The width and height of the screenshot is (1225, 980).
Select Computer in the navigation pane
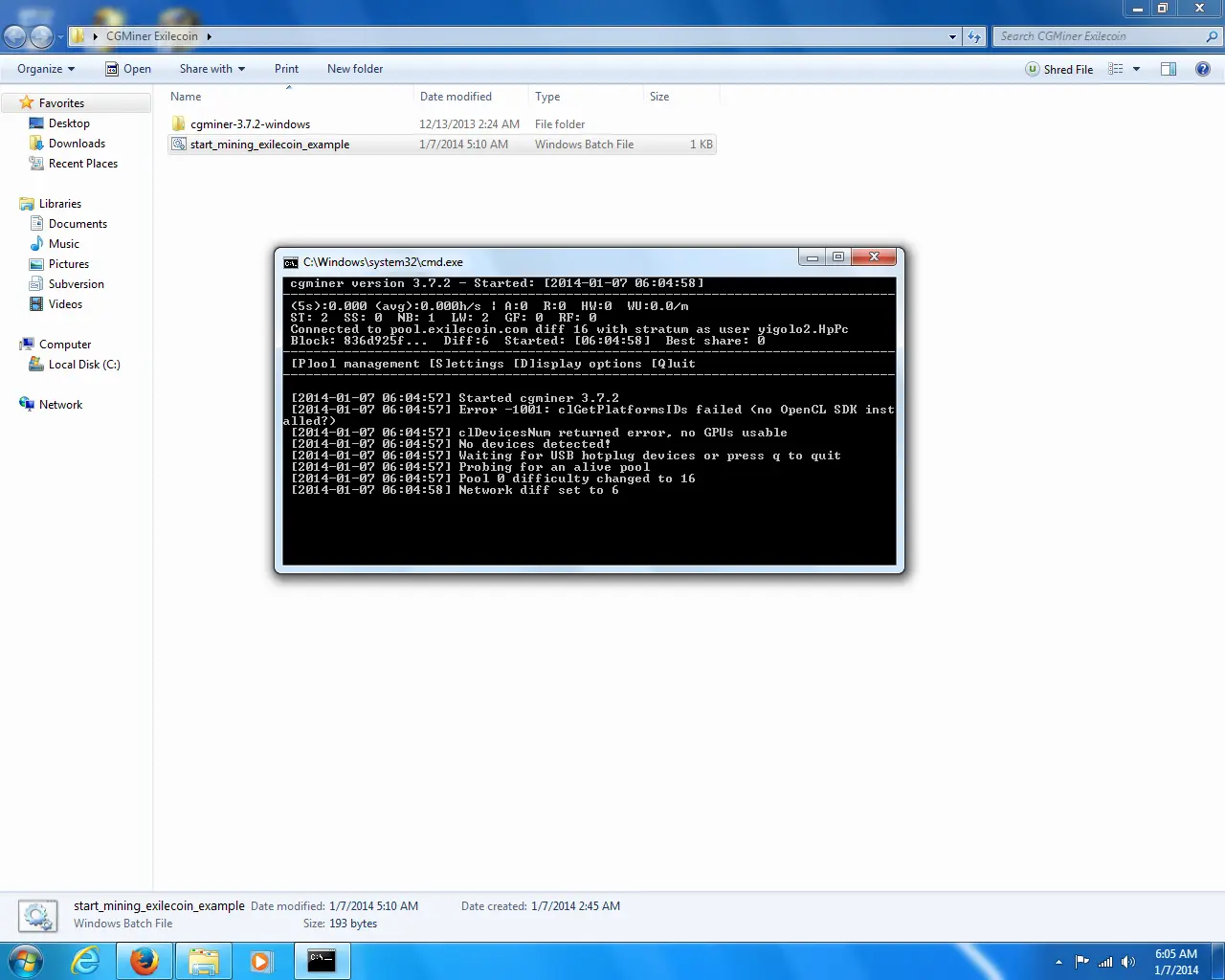click(x=65, y=345)
